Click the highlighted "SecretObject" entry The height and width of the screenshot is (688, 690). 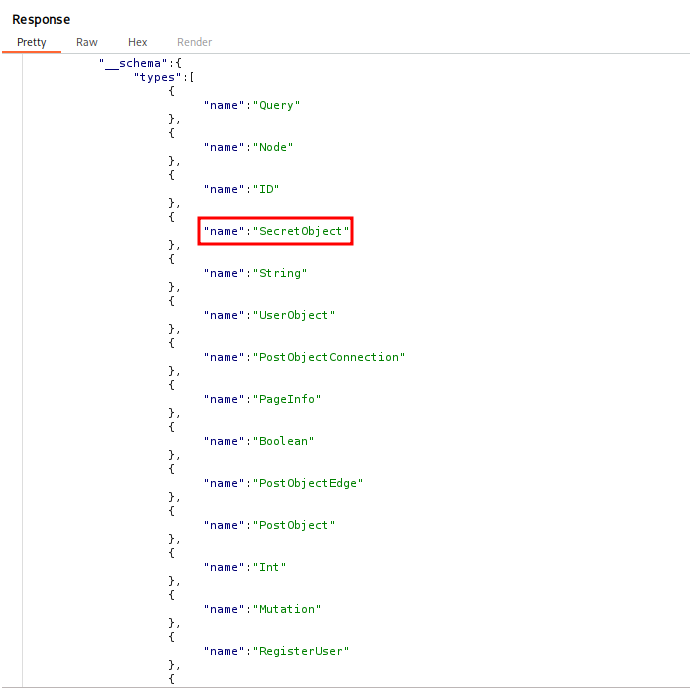(276, 231)
